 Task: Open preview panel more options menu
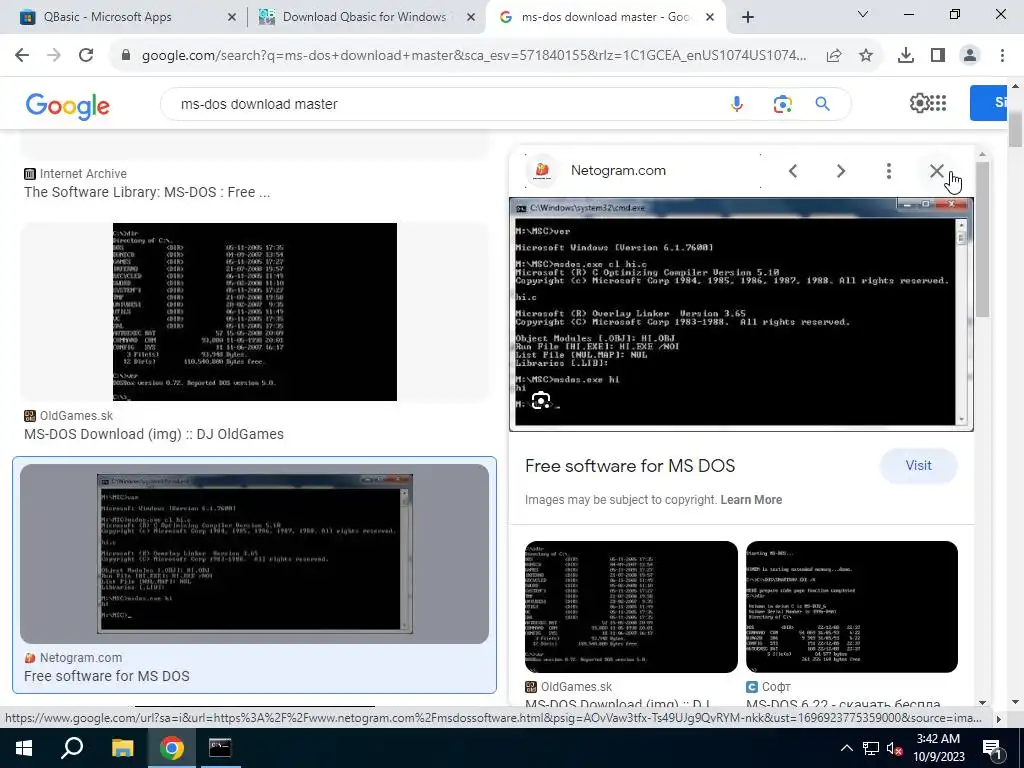[x=888, y=171]
